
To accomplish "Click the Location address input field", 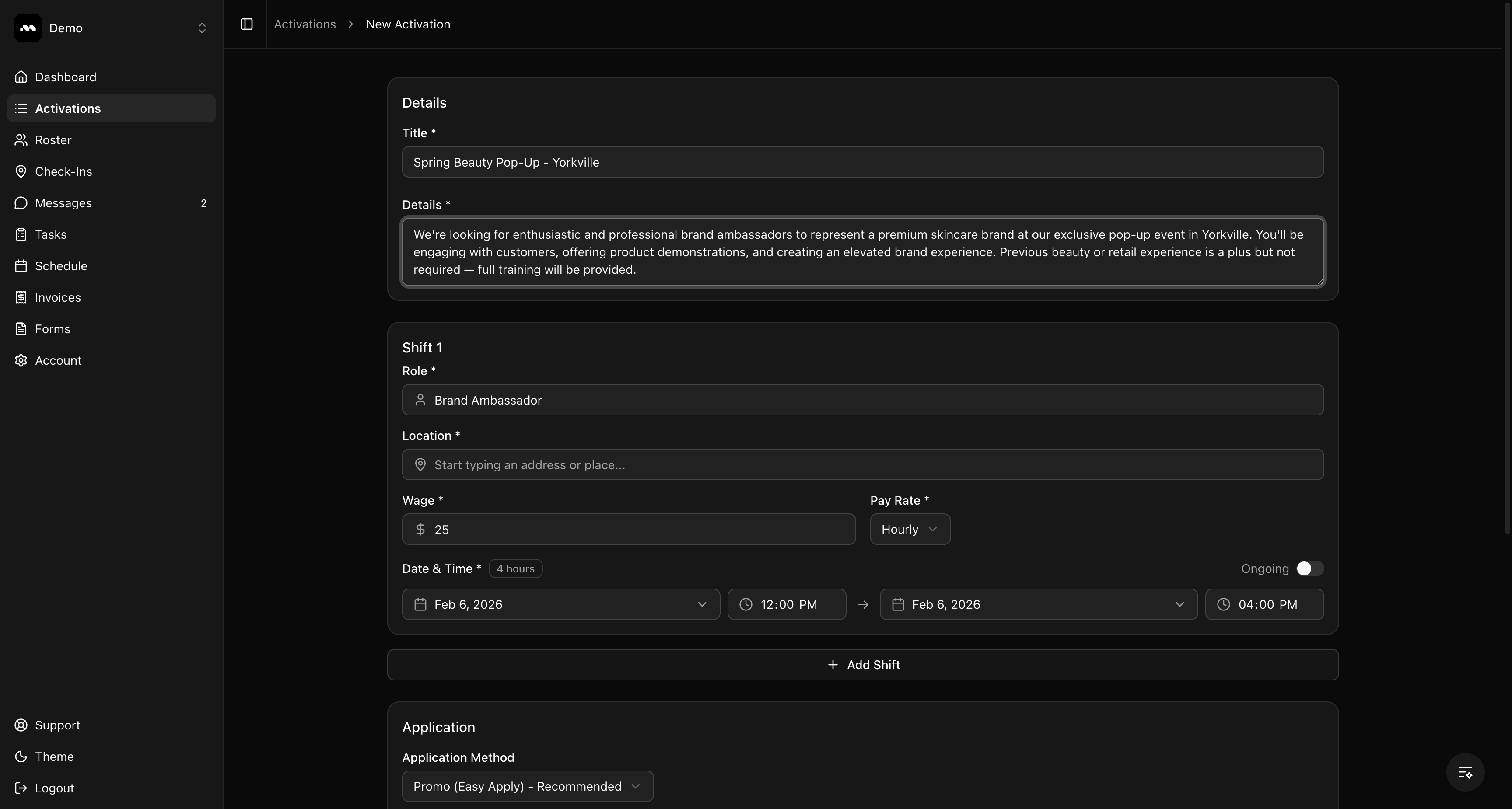I will coord(862,465).
